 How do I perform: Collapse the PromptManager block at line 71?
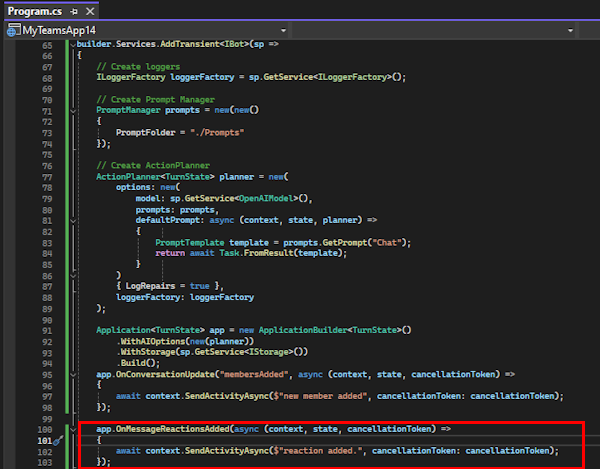(73, 111)
